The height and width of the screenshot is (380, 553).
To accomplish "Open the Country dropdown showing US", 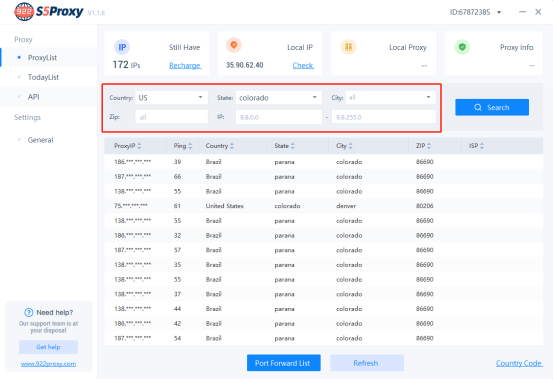I will (171, 98).
